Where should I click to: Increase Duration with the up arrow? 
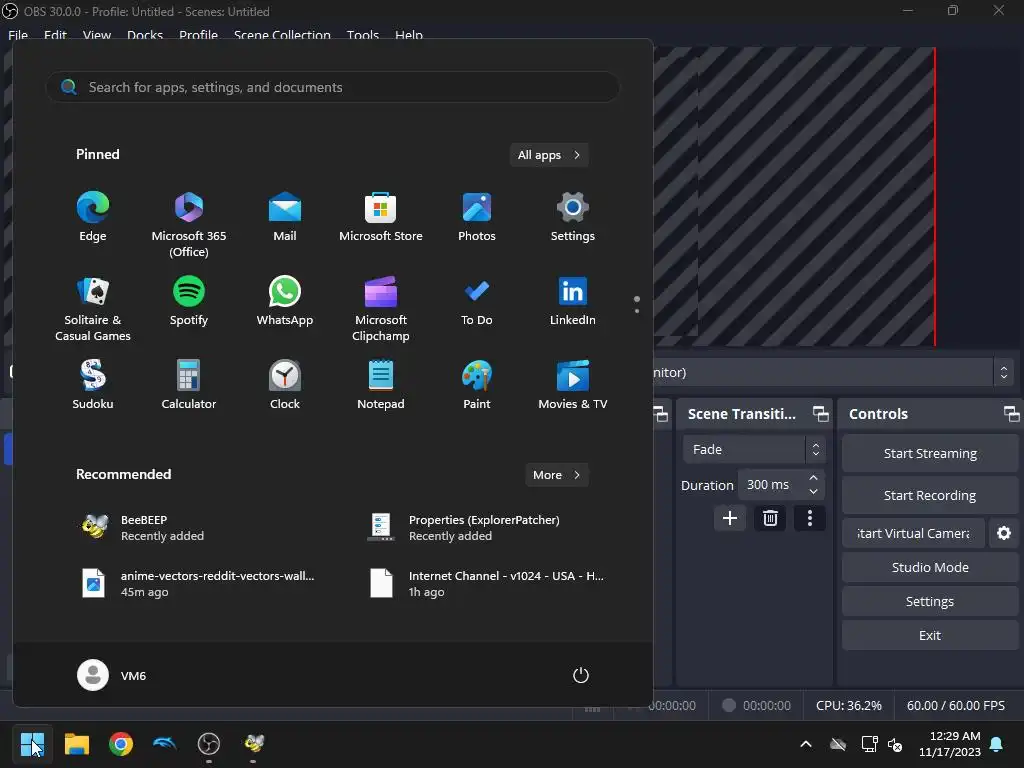tap(813, 478)
